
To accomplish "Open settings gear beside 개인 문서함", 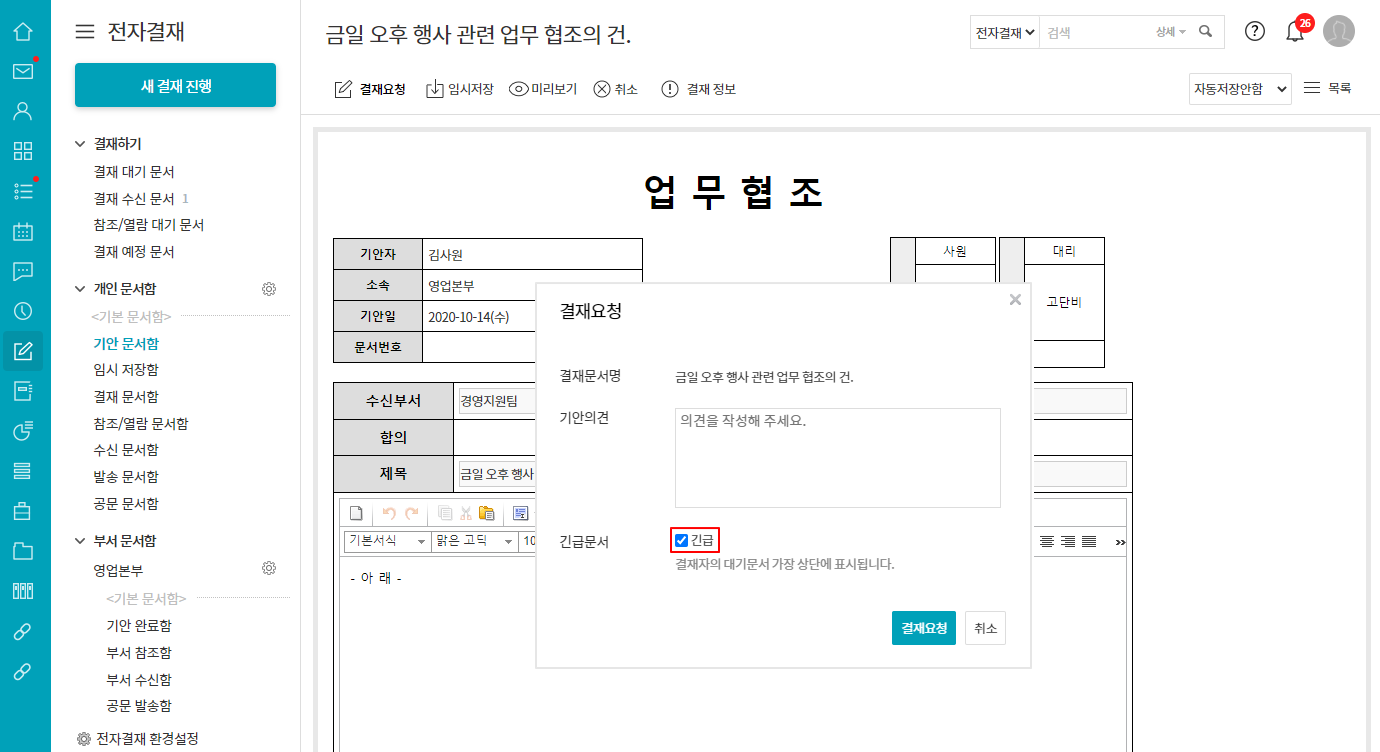I will pyautogui.click(x=268, y=289).
